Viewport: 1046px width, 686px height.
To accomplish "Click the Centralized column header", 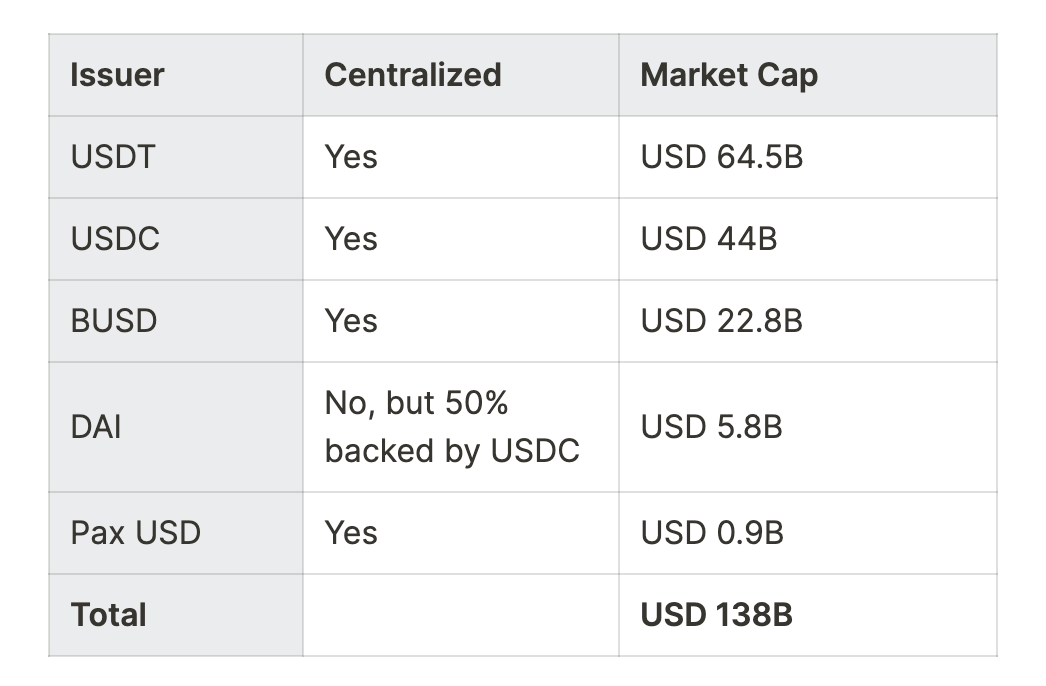I will coord(413,75).
